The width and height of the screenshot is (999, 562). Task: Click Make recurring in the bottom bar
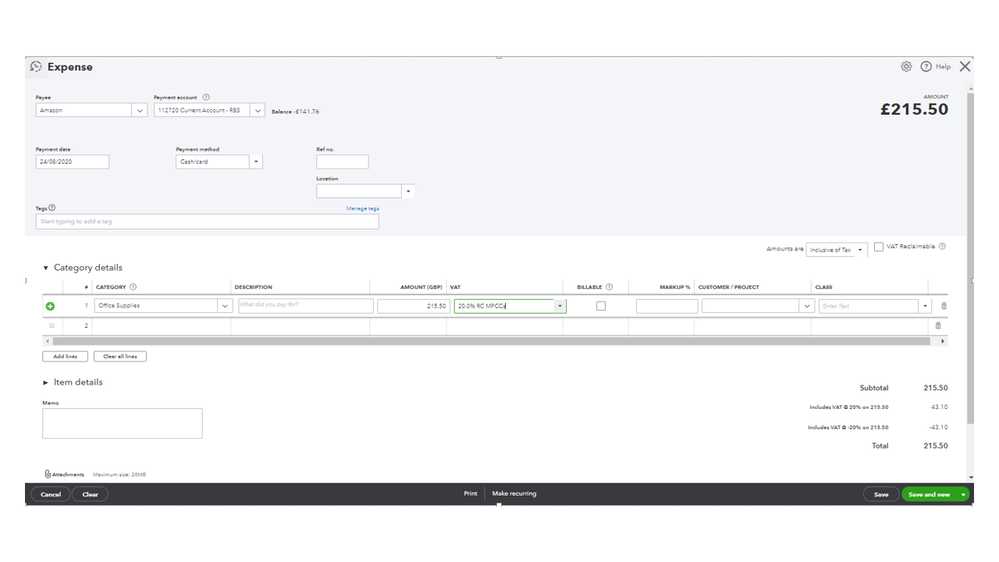(x=514, y=493)
